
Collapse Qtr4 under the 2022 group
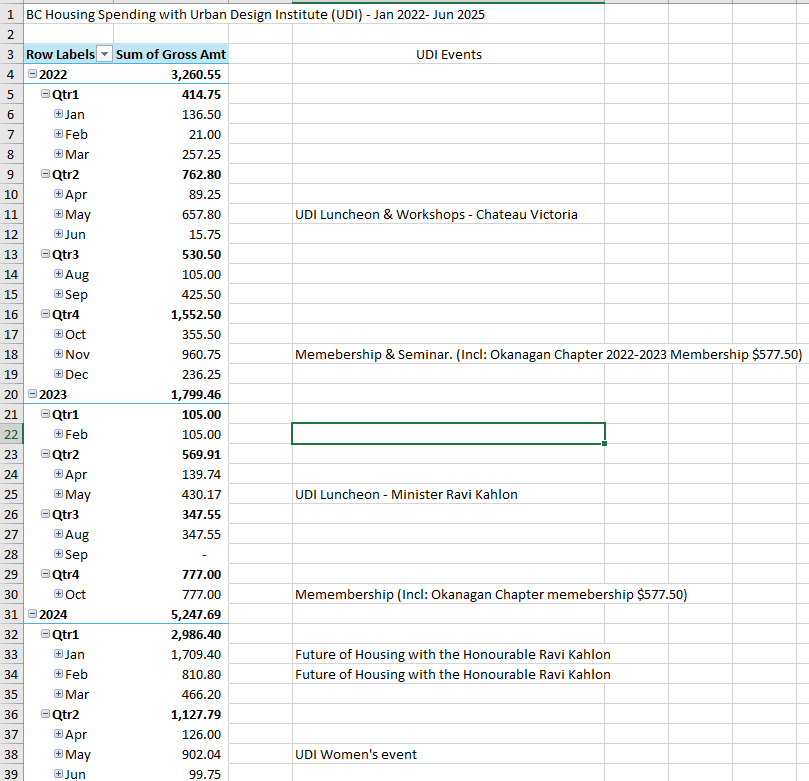coord(45,315)
